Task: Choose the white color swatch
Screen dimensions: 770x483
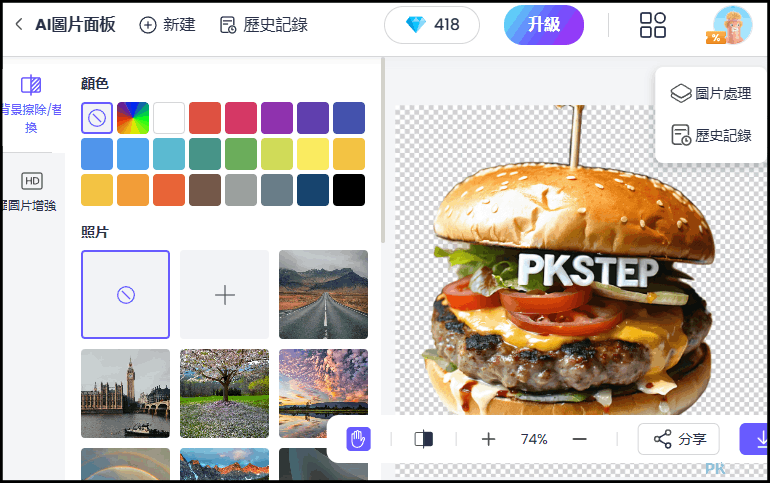Action: coord(169,118)
